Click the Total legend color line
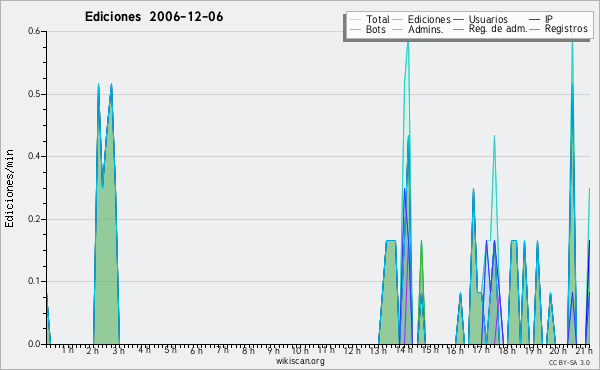This screenshot has height=370, width=600. (355, 19)
